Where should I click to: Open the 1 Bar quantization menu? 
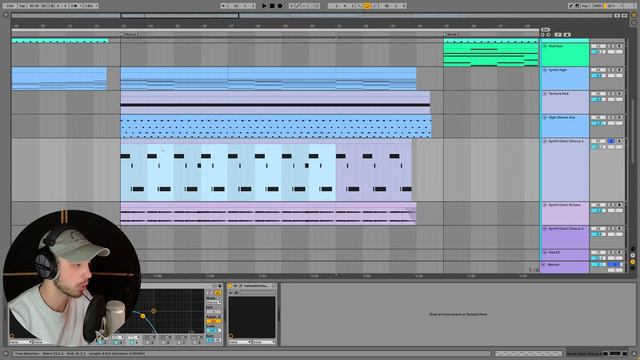[x=91, y=6]
